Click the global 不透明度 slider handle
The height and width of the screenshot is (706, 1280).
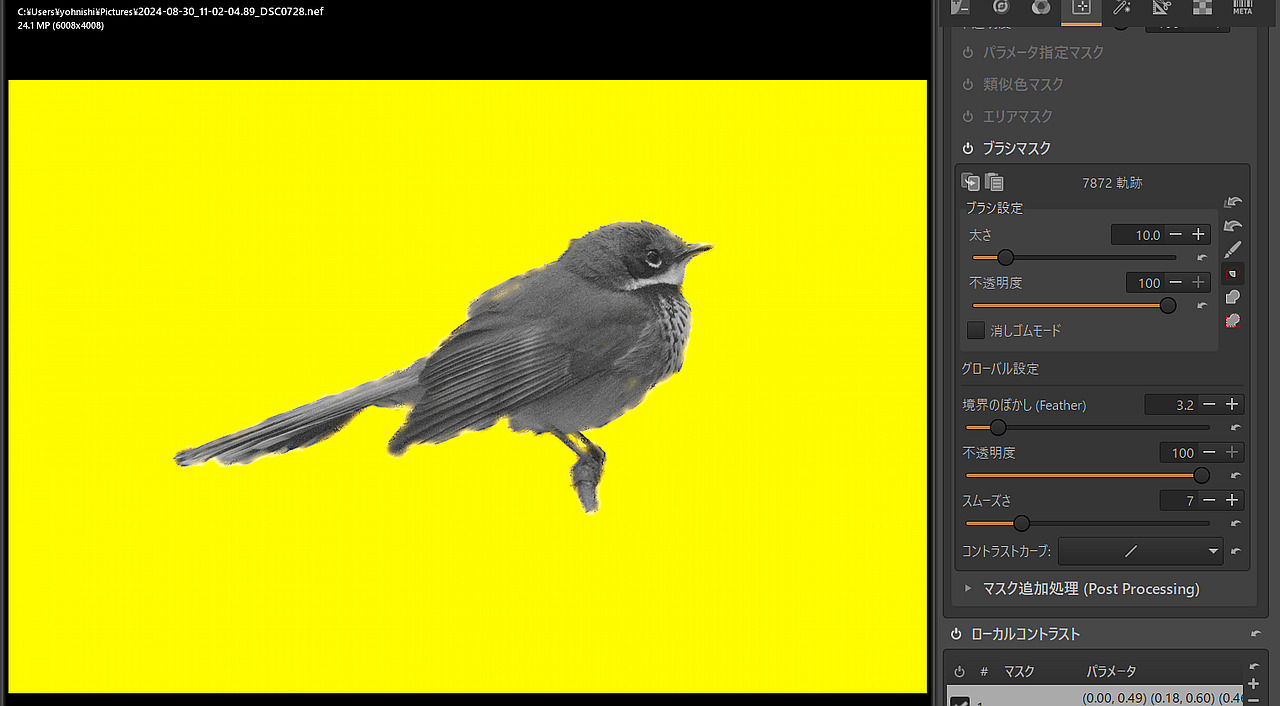pyautogui.click(x=1201, y=476)
